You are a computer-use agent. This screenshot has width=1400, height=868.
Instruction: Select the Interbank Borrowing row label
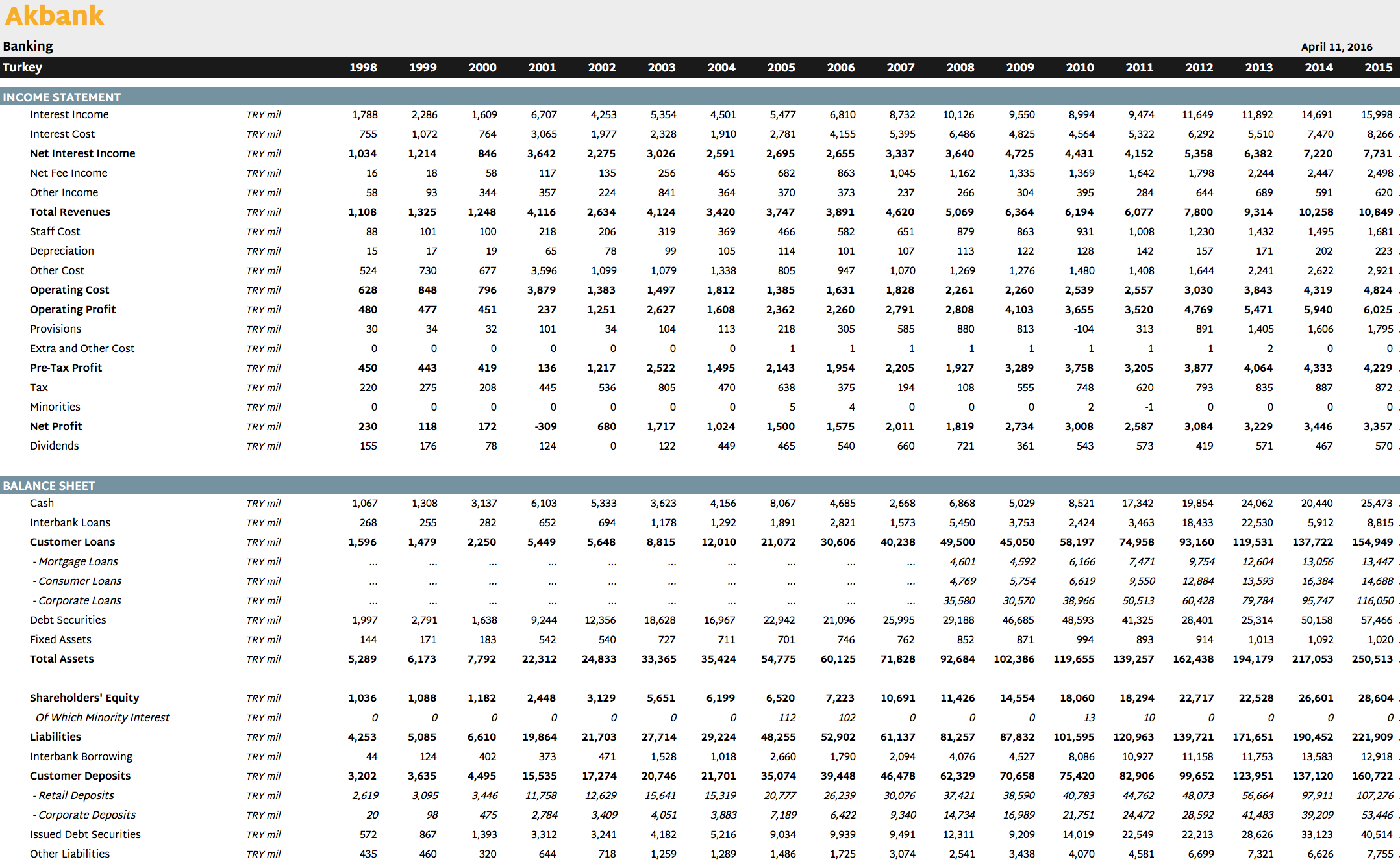click(x=81, y=756)
